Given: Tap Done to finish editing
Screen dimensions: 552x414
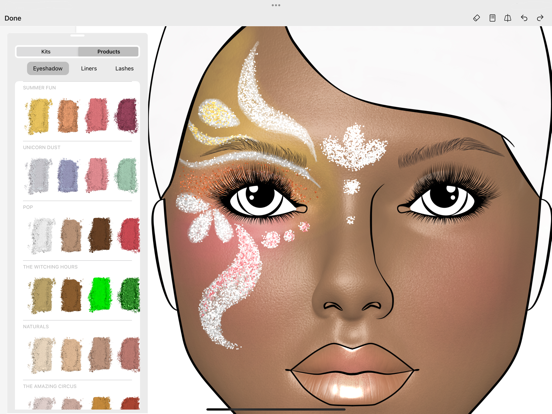Looking at the screenshot, I should pos(13,18).
